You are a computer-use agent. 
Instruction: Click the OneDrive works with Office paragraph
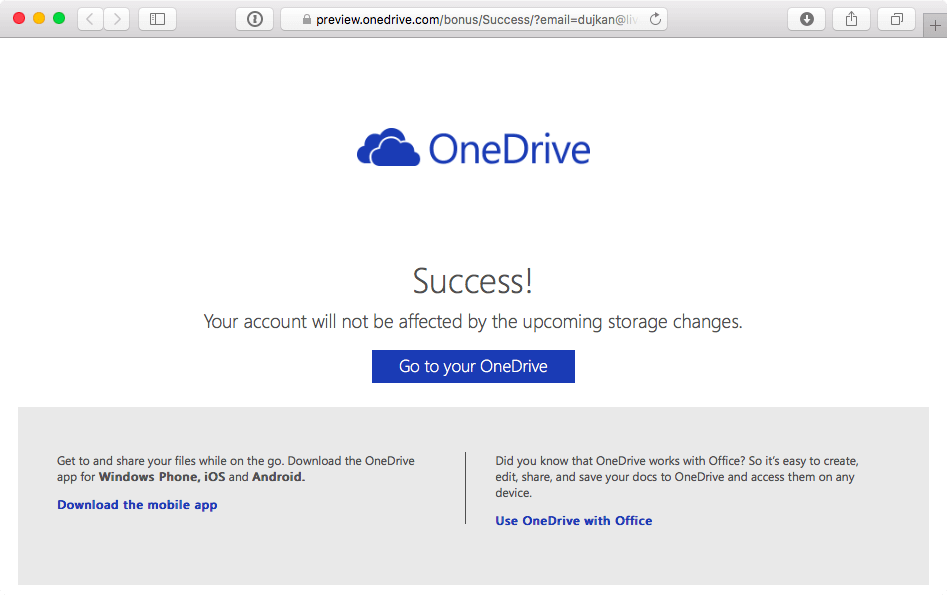676,477
